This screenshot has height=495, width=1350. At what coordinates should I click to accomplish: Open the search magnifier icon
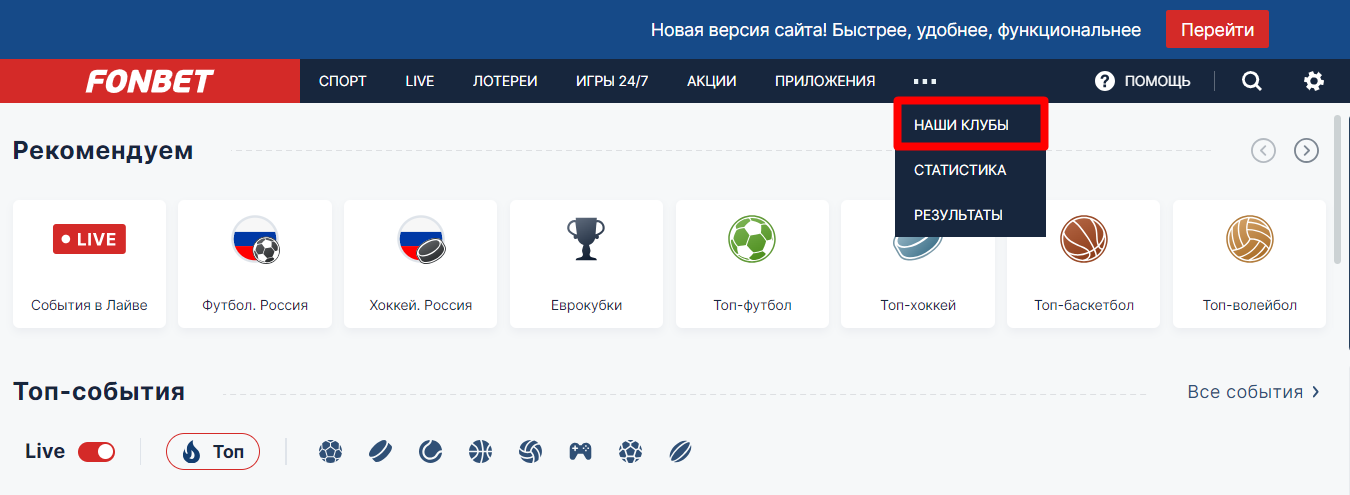[1251, 81]
